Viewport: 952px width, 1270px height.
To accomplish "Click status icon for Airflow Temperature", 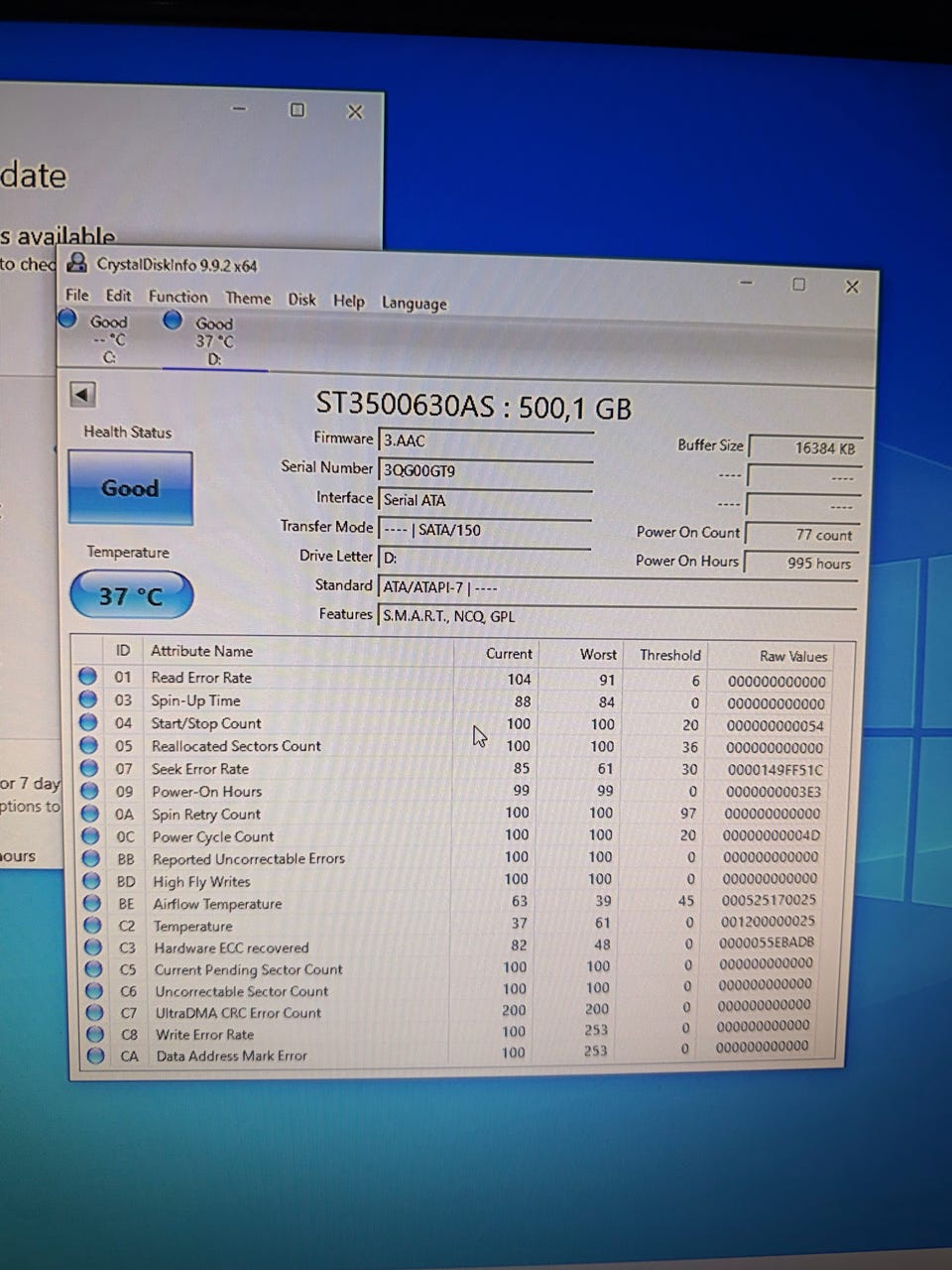I will tap(92, 902).
